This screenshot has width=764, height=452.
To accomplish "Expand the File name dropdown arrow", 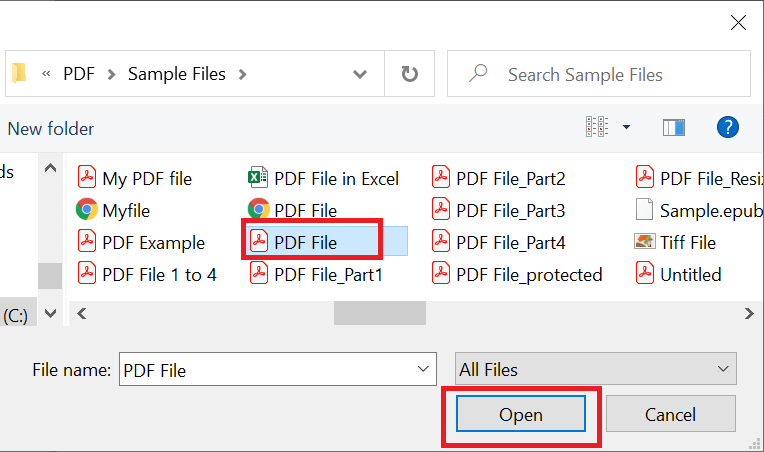I will point(423,369).
